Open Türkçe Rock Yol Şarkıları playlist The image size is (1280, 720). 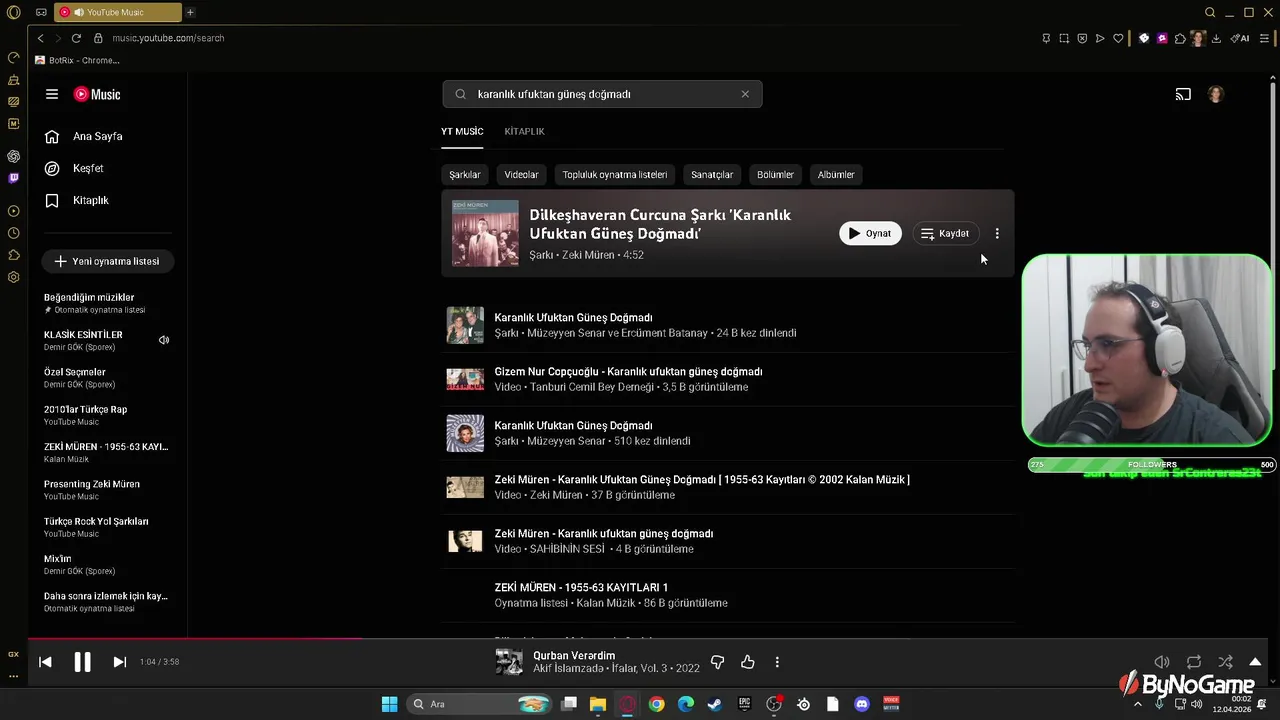coord(107,527)
